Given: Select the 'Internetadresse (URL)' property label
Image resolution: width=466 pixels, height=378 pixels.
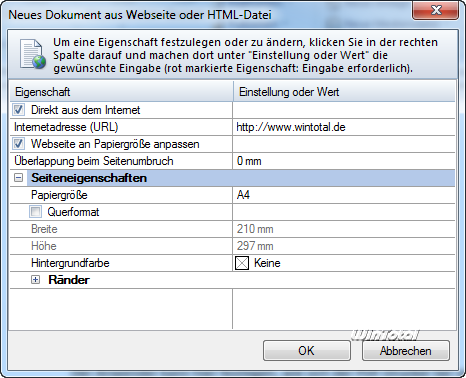Looking at the screenshot, I should (66, 127).
